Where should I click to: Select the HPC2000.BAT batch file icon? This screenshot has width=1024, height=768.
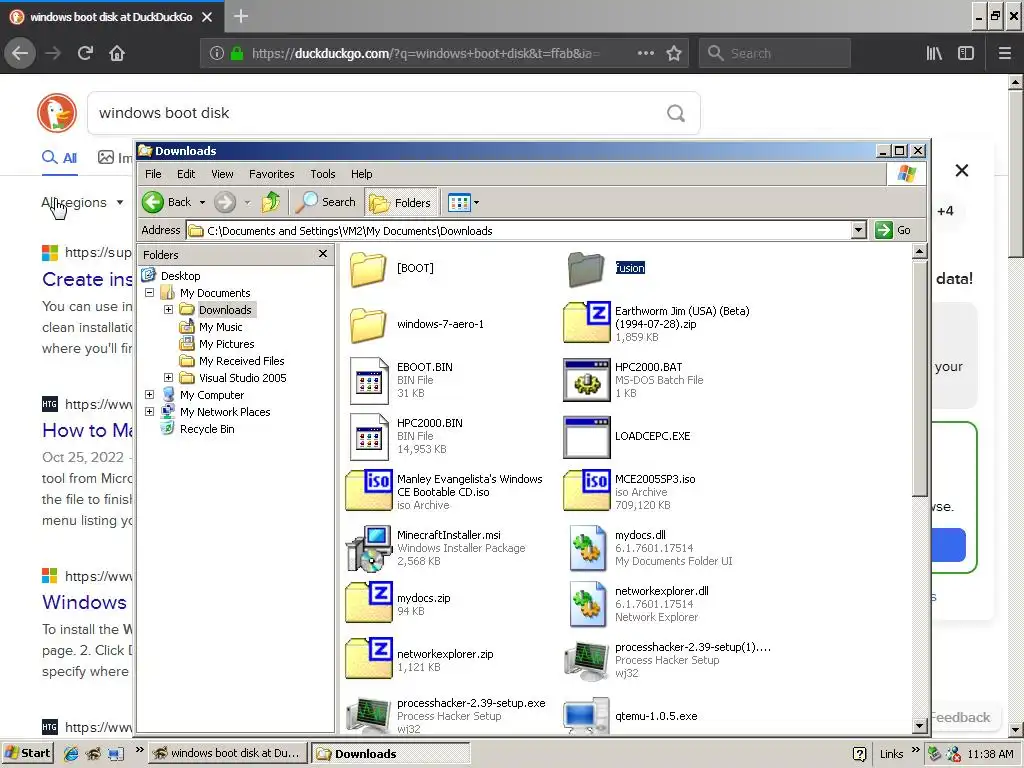tap(586, 381)
